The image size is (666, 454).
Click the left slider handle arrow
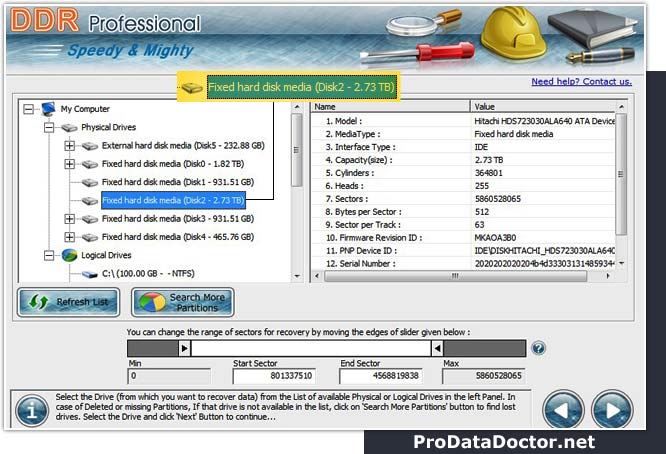pyautogui.click(x=184, y=349)
